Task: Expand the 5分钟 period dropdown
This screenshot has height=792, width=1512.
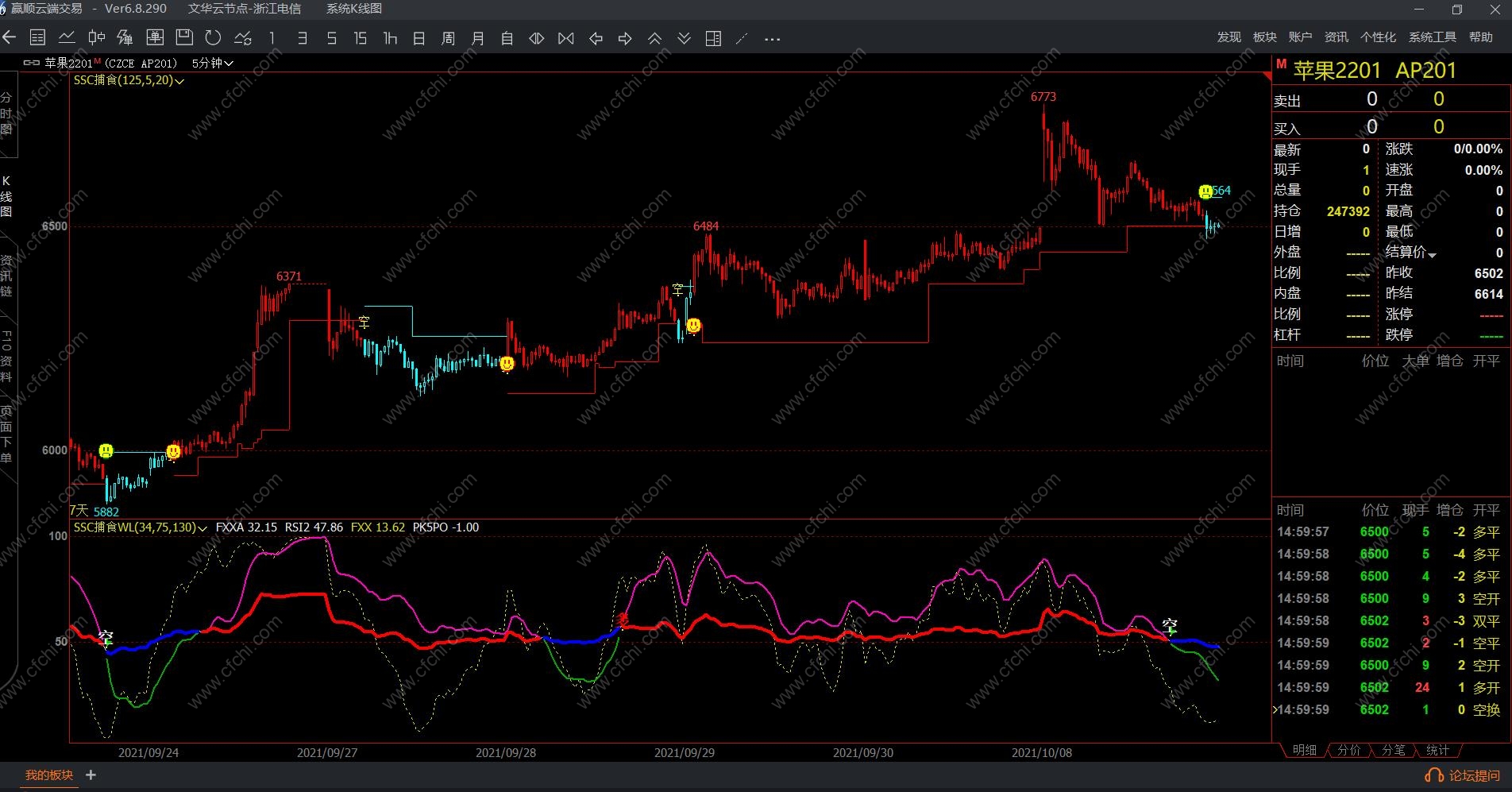Action: click(213, 63)
